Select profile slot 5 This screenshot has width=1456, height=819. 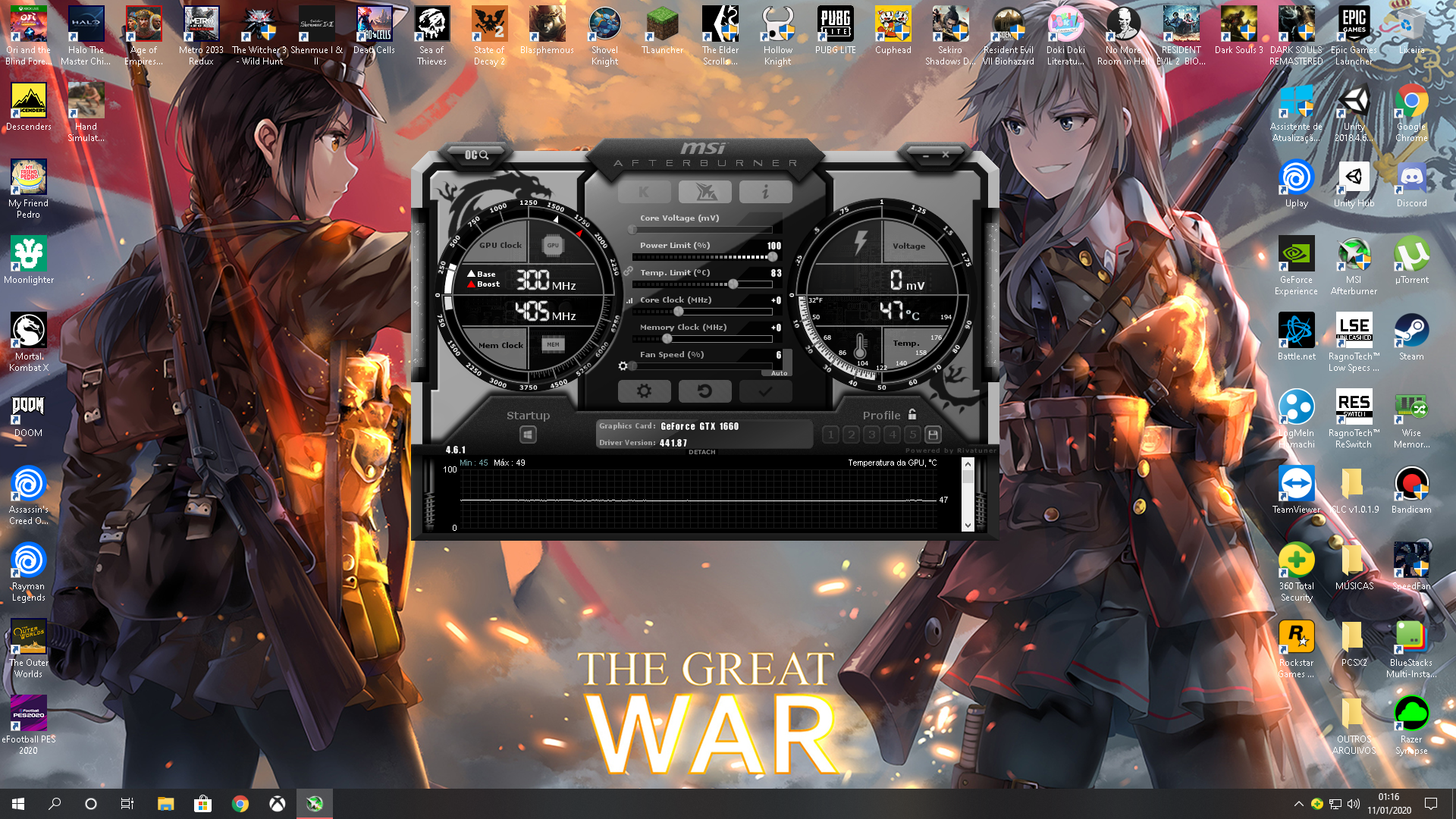[x=912, y=435]
